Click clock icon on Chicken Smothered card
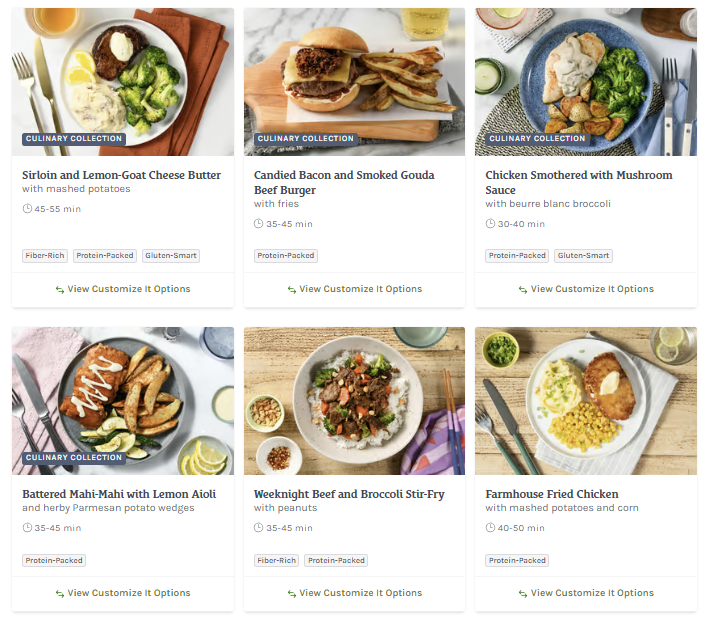 click(490, 224)
